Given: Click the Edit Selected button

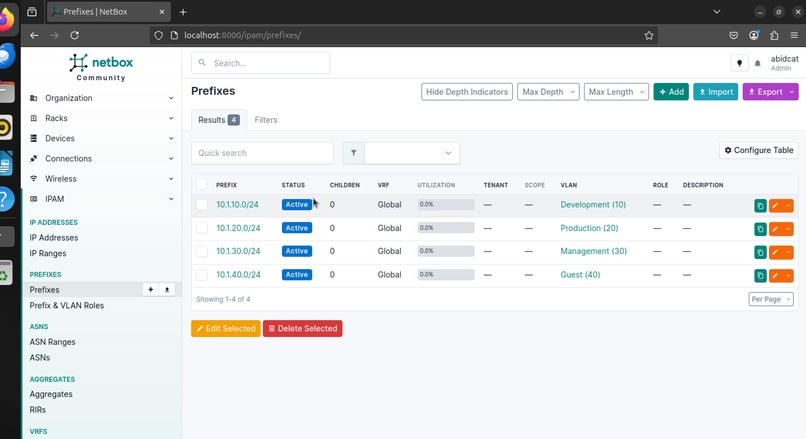Looking at the screenshot, I should pos(226,328).
